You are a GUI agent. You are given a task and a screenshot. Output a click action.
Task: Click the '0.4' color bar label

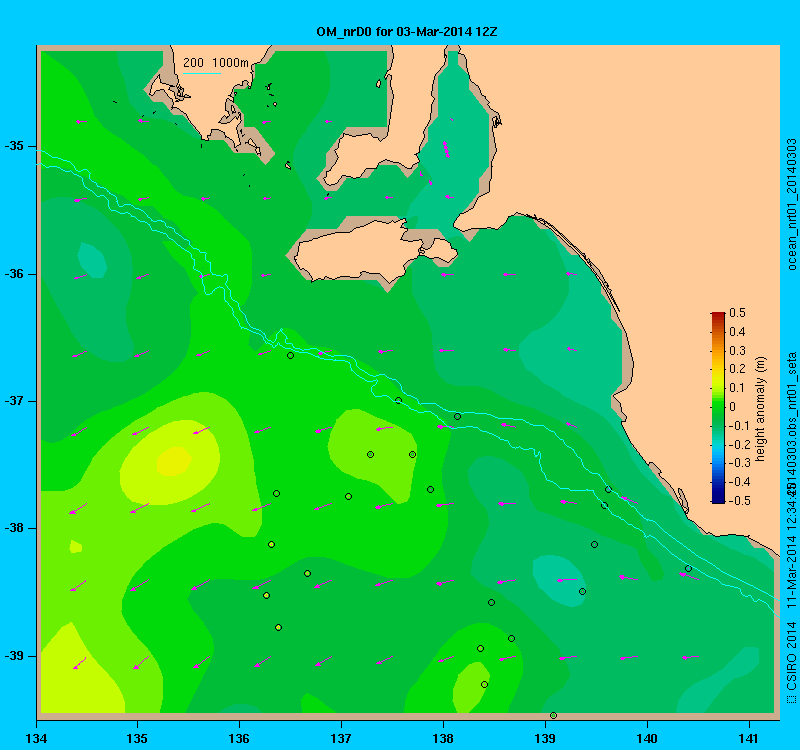[737, 332]
